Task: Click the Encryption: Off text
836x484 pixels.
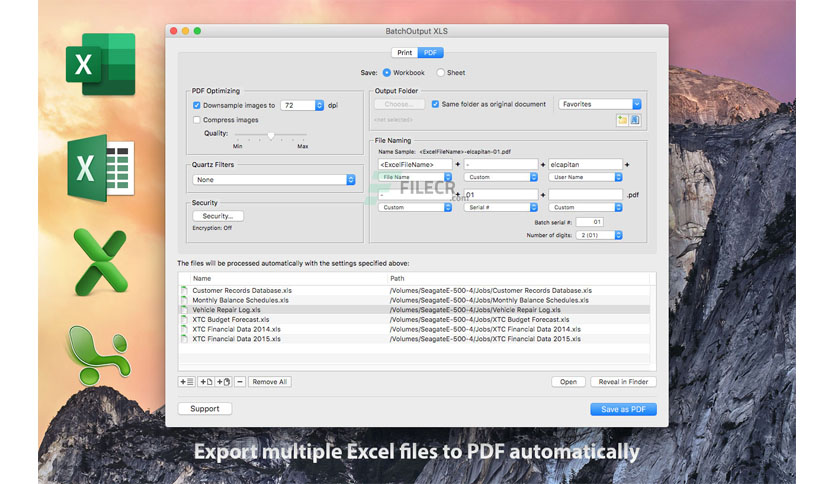Action: coord(212,228)
